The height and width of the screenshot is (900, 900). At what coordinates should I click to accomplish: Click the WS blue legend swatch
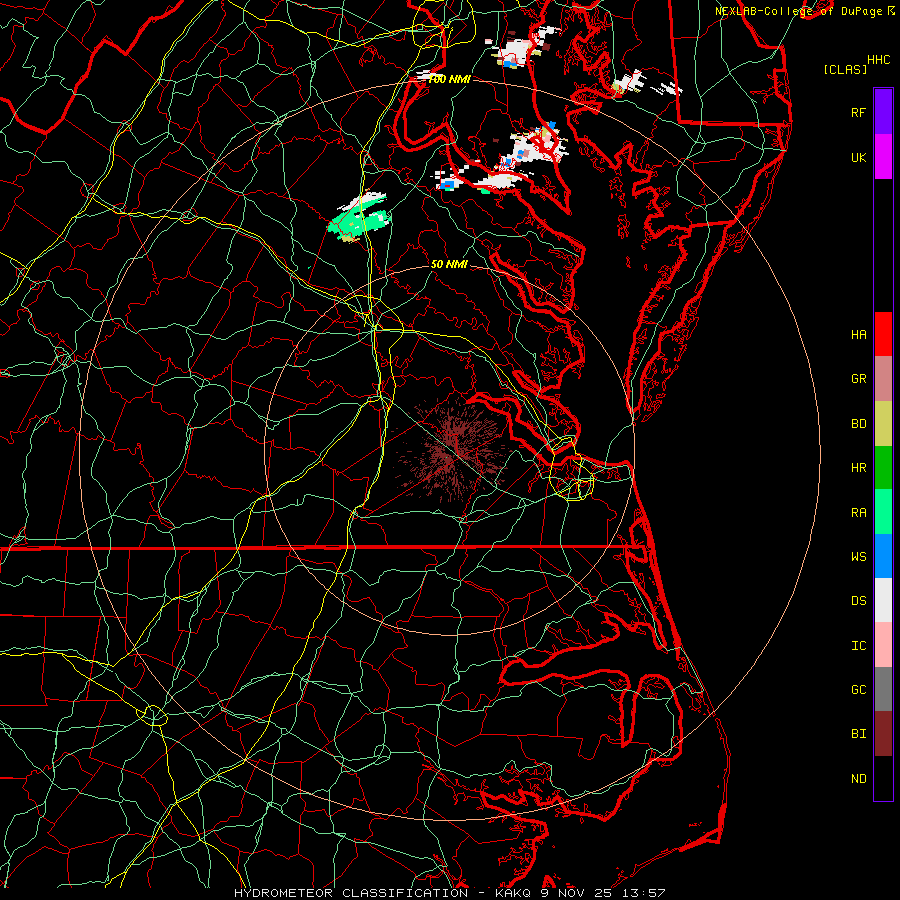point(883,556)
